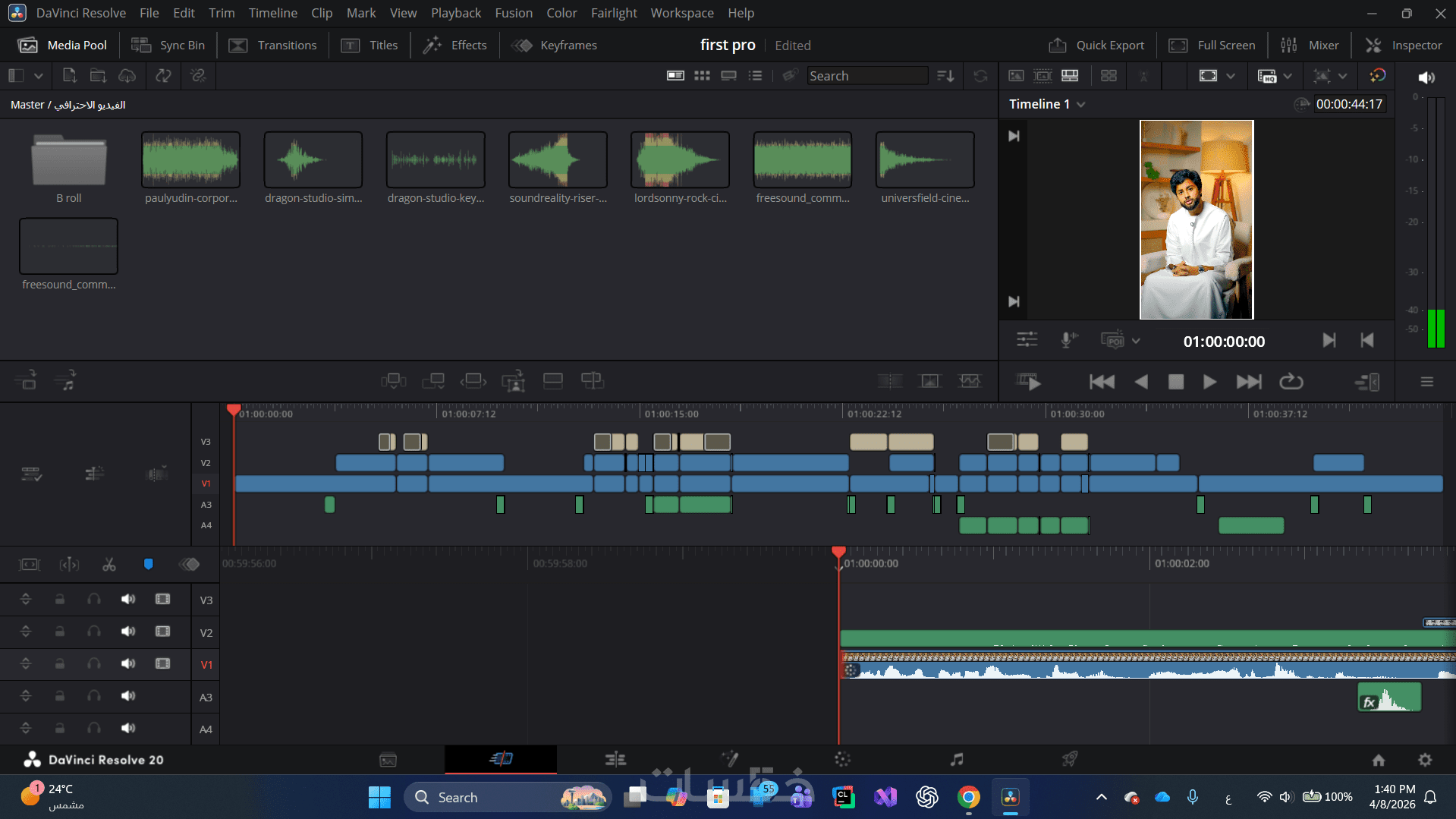Open the Deliver page rocket icon

pos(1070,759)
